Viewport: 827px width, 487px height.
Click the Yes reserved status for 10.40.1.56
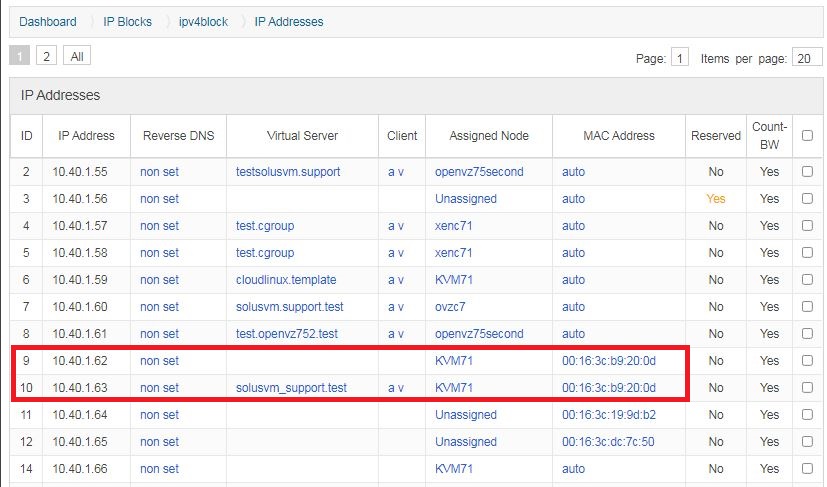coord(715,199)
